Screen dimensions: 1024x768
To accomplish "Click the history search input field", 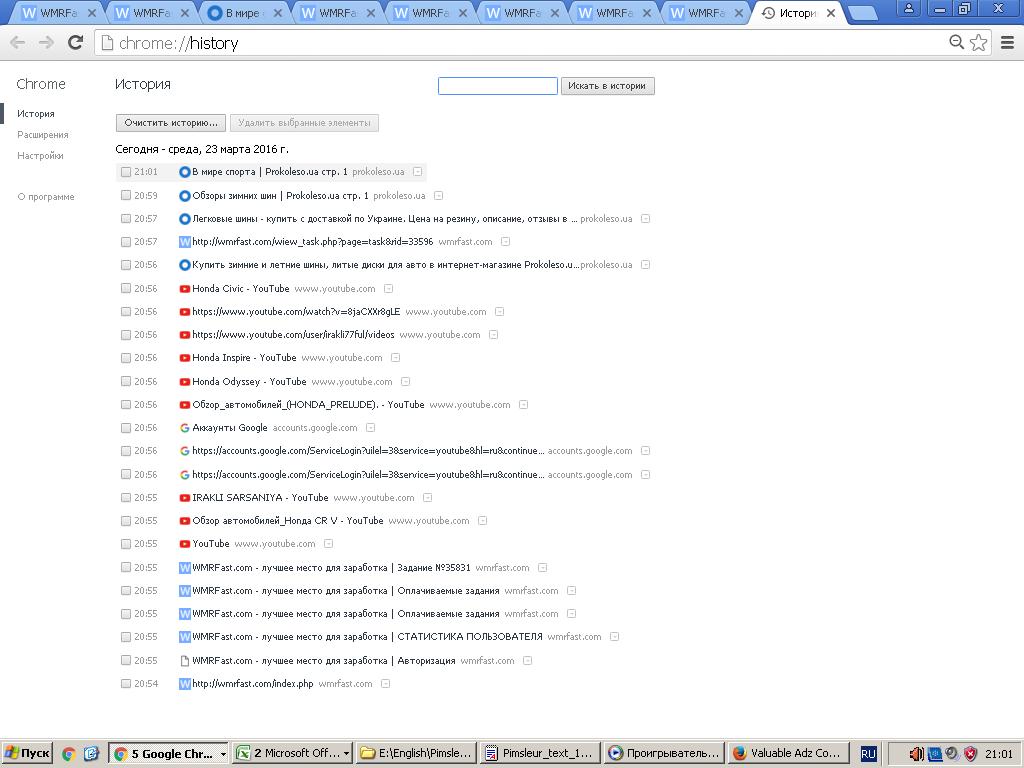I will [x=498, y=86].
